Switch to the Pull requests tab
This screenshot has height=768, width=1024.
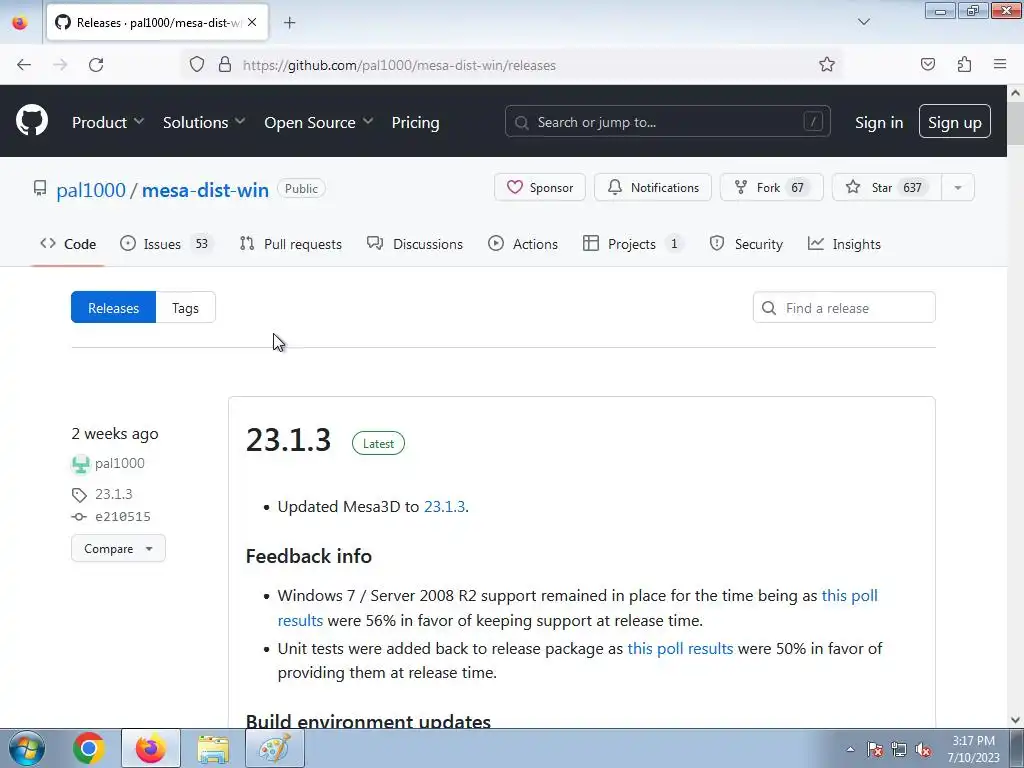(x=291, y=244)
